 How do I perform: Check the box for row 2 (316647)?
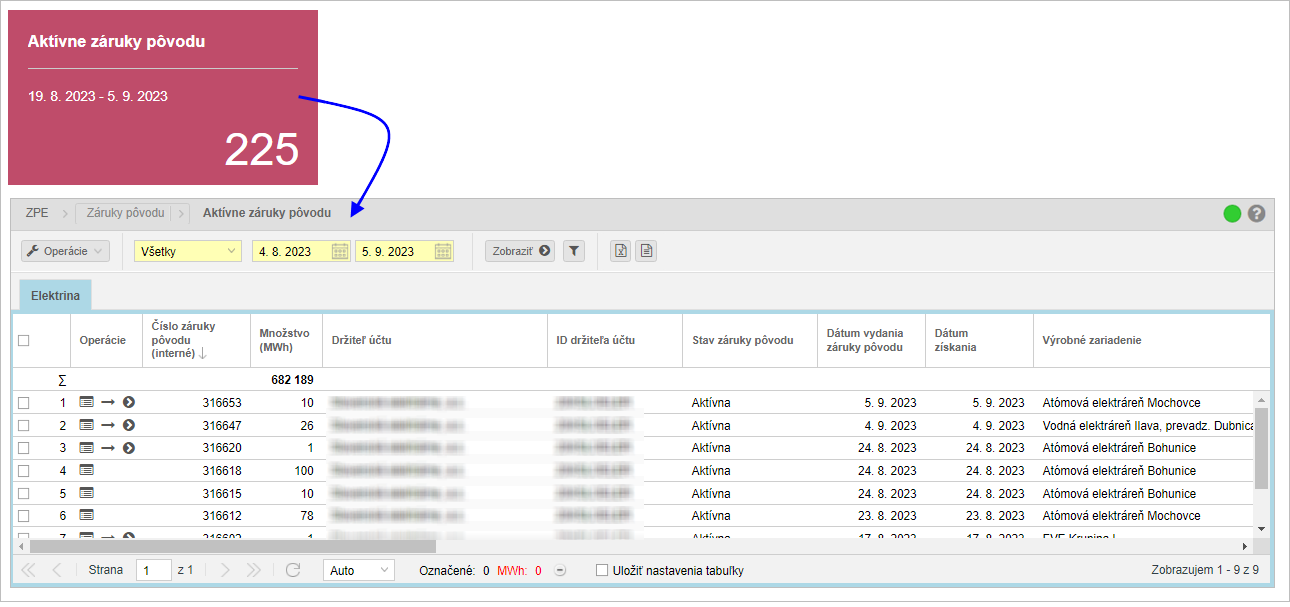tap(24, 425)
